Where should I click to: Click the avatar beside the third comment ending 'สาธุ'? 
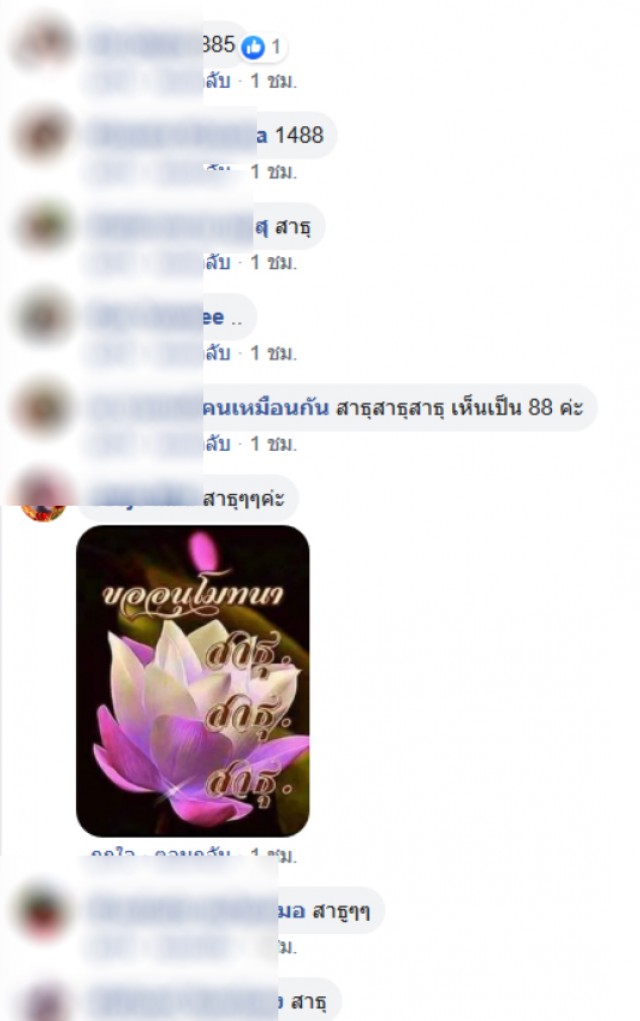pyautogui.click(x=44, y=225)
